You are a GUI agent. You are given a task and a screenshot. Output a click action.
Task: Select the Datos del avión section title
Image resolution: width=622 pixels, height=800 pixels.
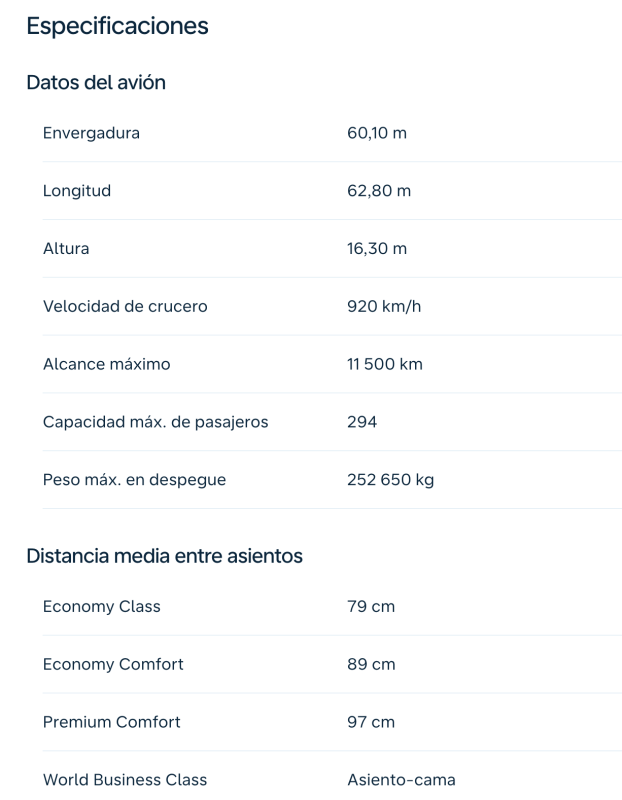96,83
